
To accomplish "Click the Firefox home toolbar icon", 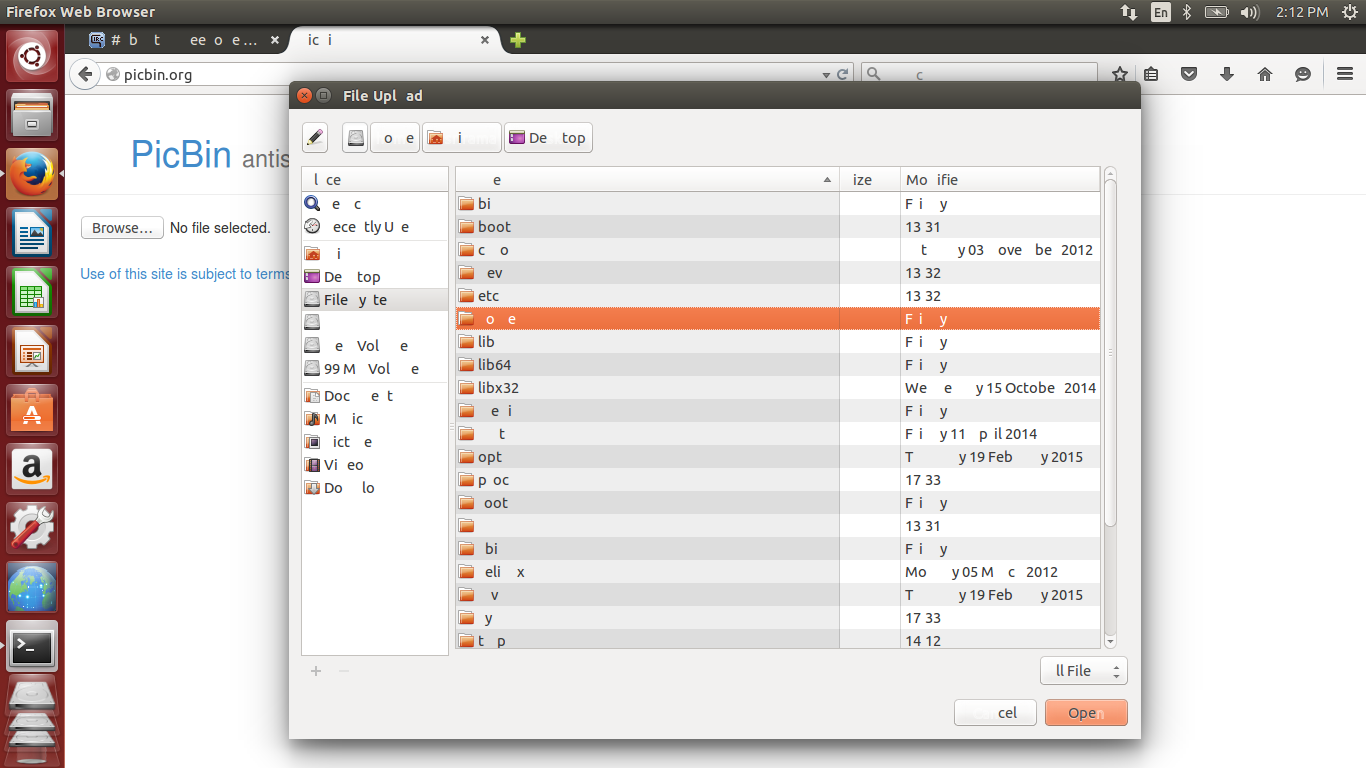I will click(x=1265, y=74).
